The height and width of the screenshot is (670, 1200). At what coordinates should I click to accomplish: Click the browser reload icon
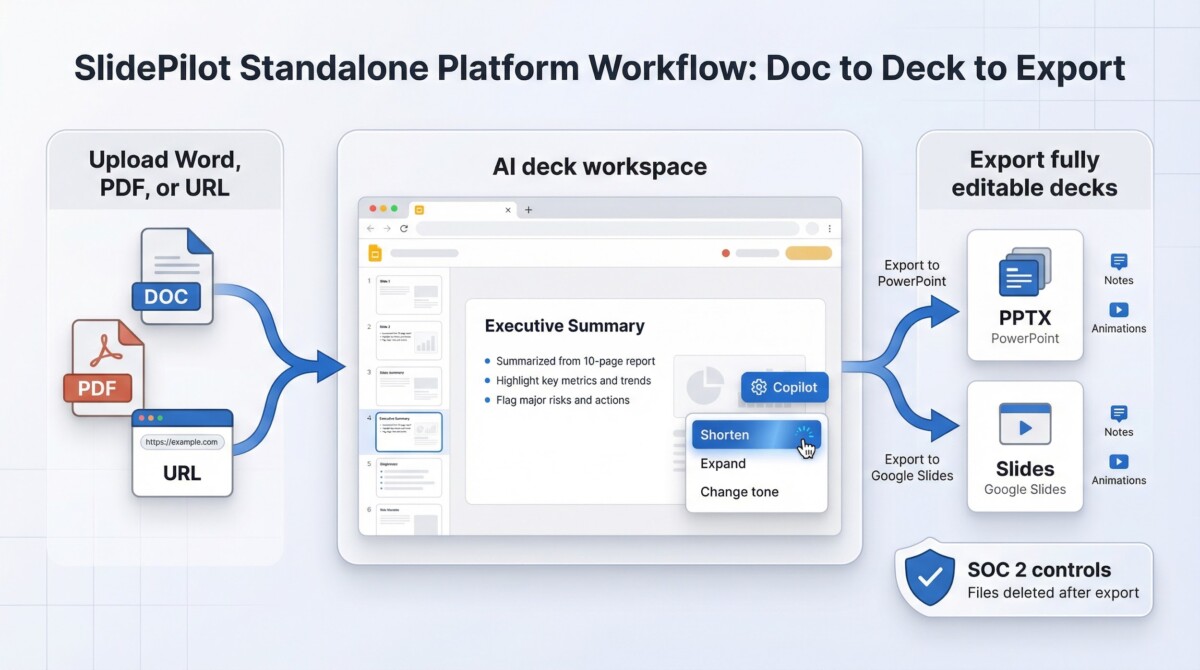point(404,229)
